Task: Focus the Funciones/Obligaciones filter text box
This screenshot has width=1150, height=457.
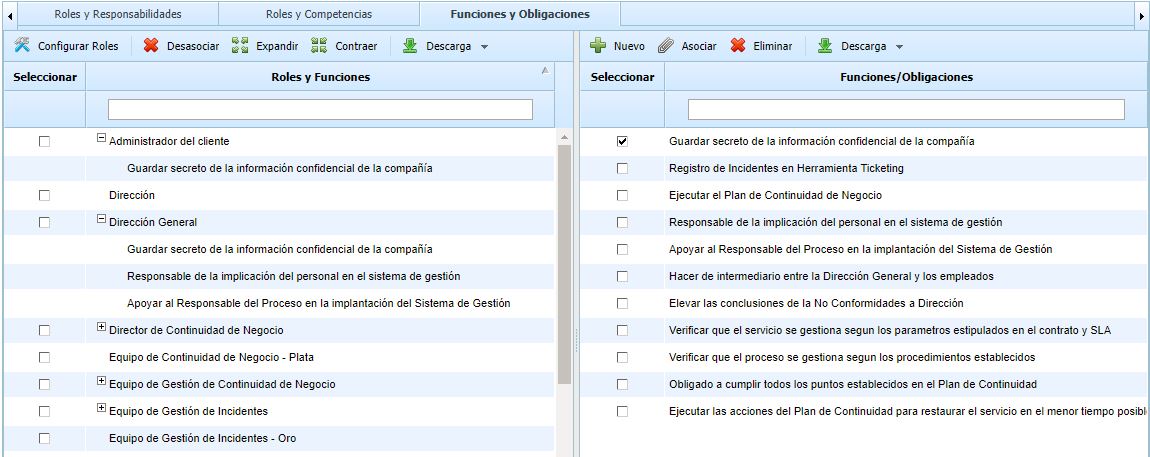Action: 906,109
